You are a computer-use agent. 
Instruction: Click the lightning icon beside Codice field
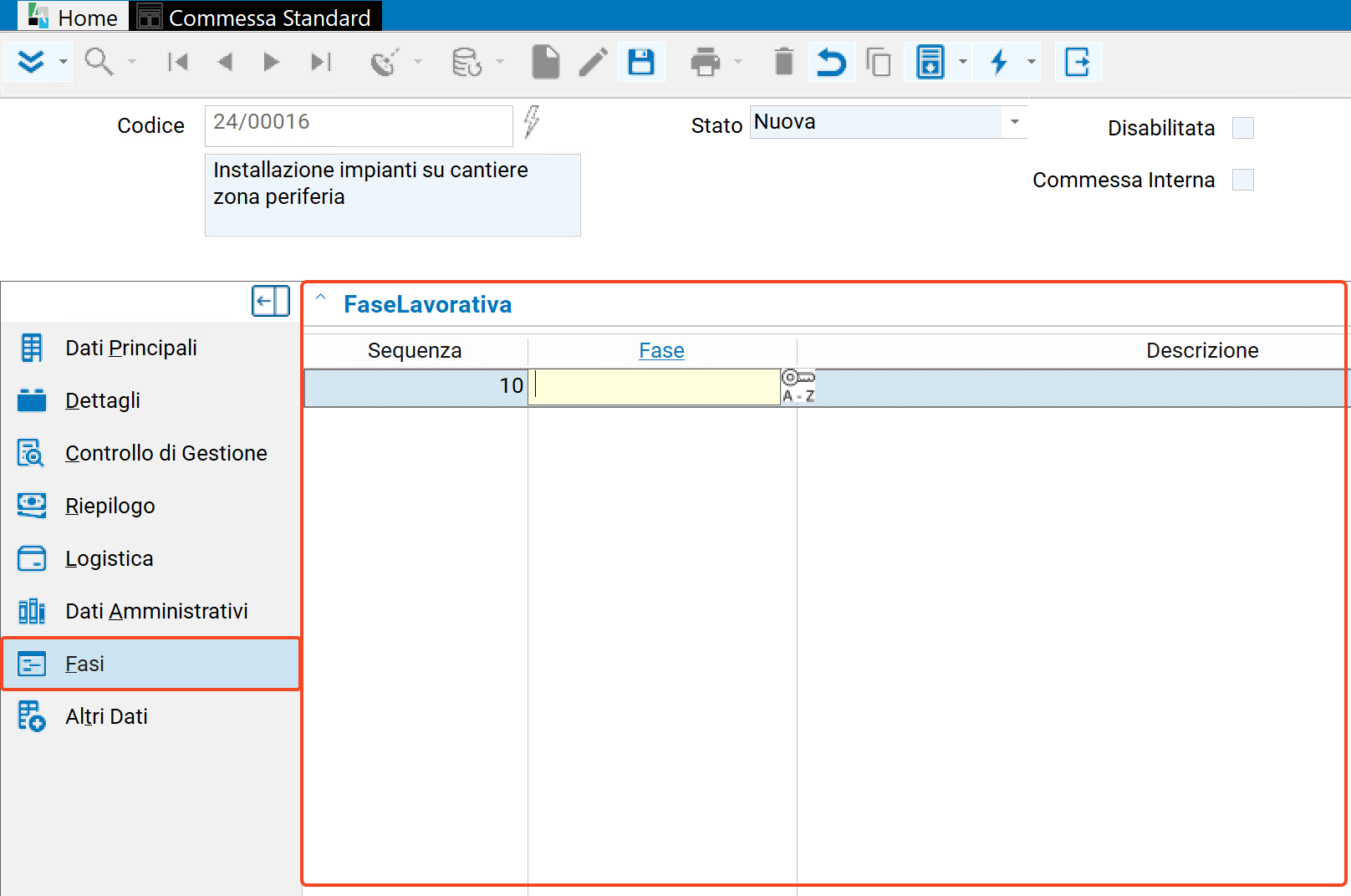tap(532, 122)
